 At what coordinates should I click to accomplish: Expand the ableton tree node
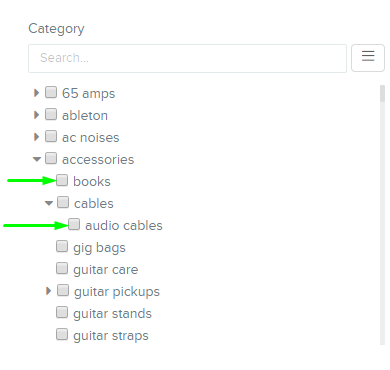(36, 115)
